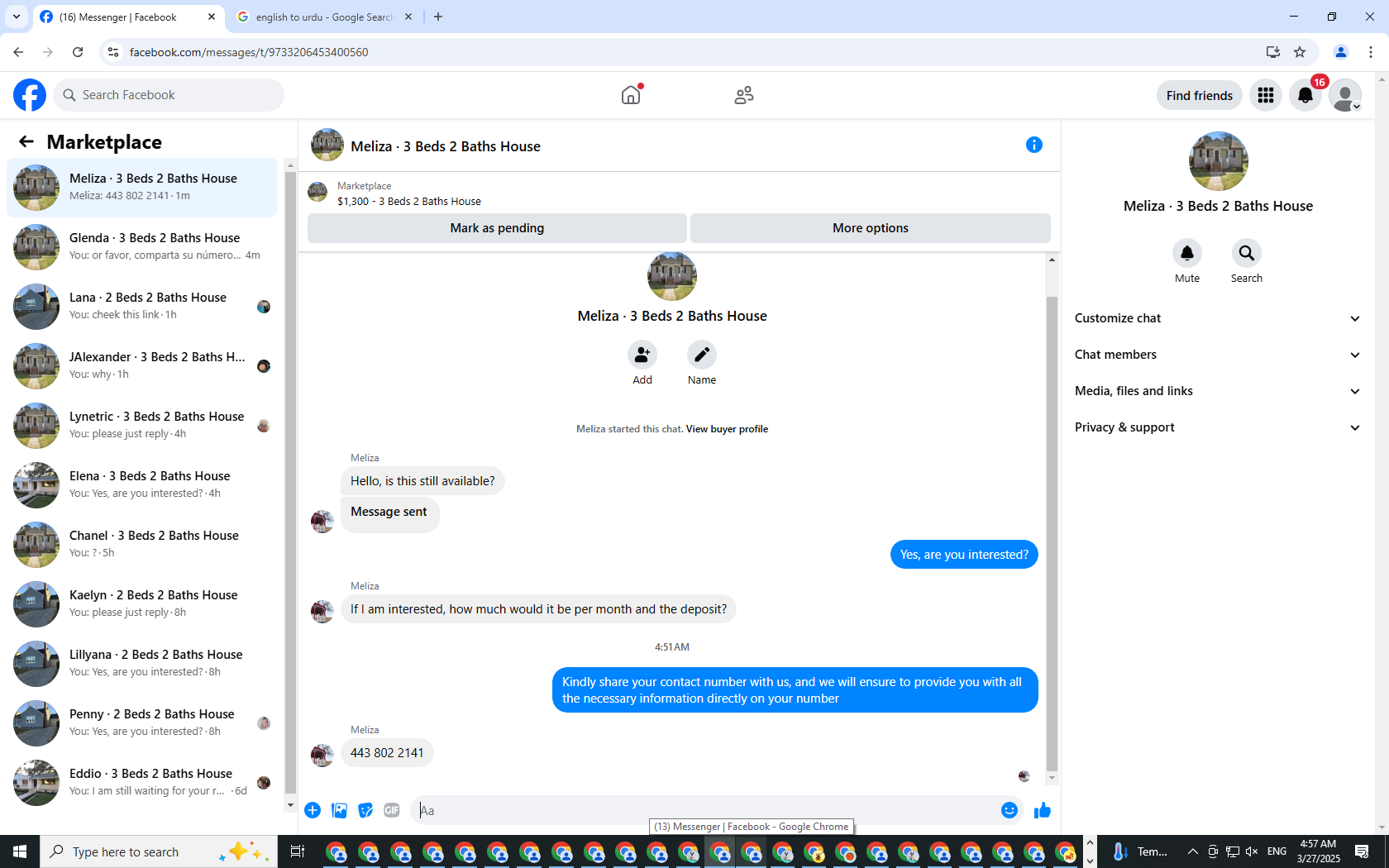1389x868 pixels.
Task: Click the Install app icon in address bar
Action: (x=1273, y=52)
